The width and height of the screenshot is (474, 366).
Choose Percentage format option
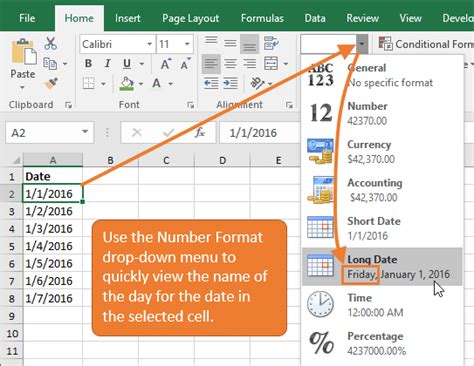tap(382, 343)
